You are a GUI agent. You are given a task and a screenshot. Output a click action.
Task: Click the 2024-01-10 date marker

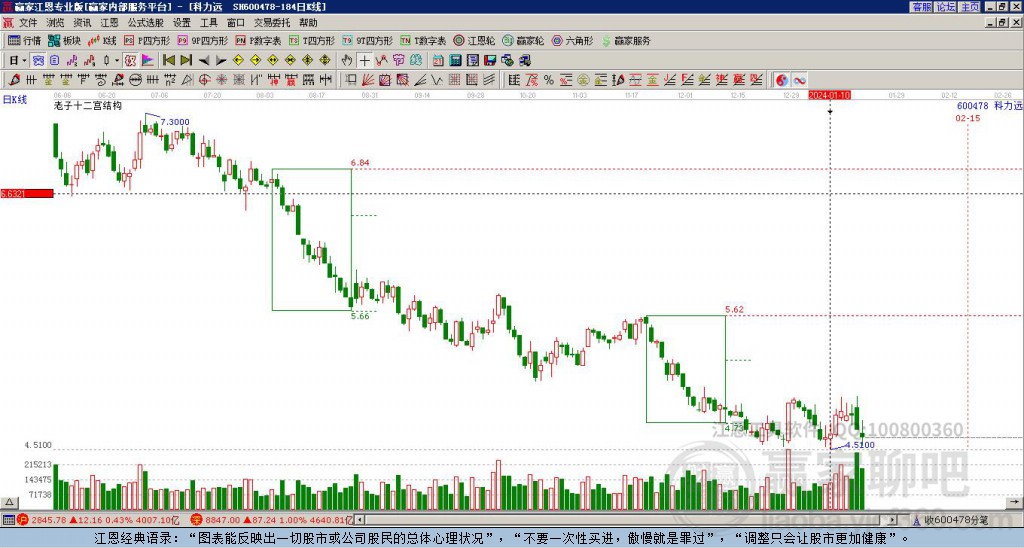point(829,95)
